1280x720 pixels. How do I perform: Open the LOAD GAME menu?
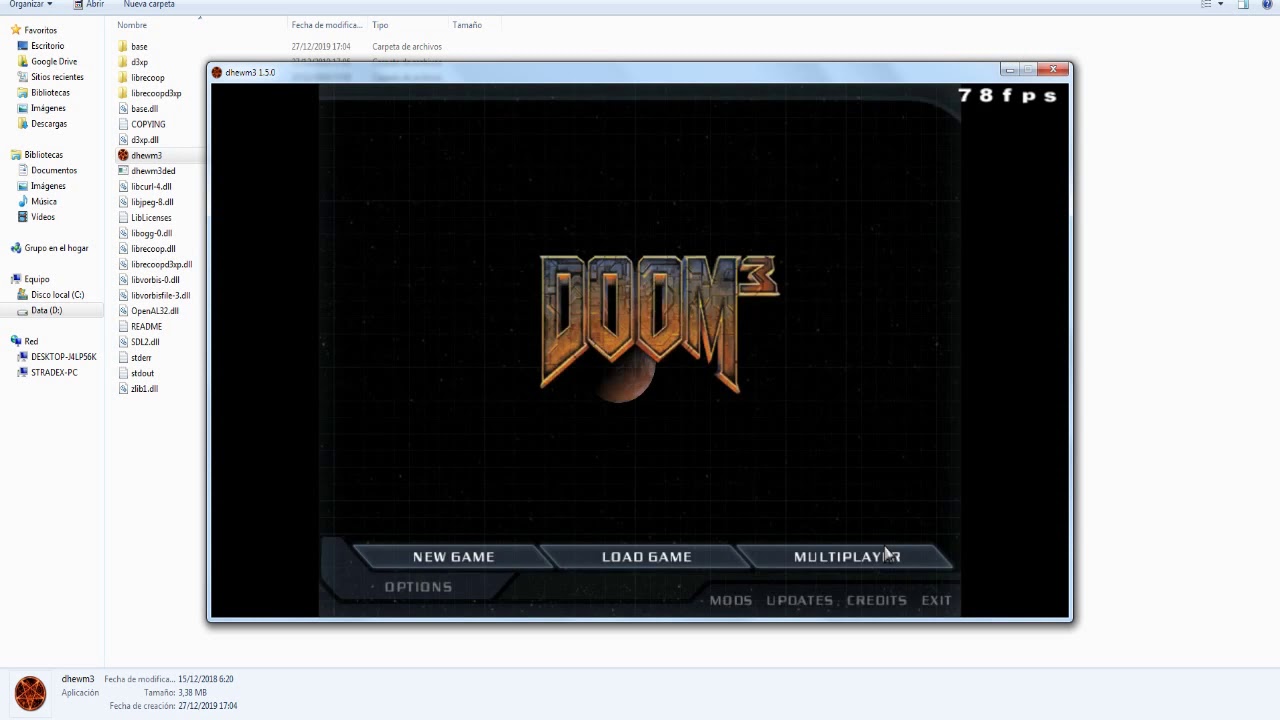tap(646, 557)
